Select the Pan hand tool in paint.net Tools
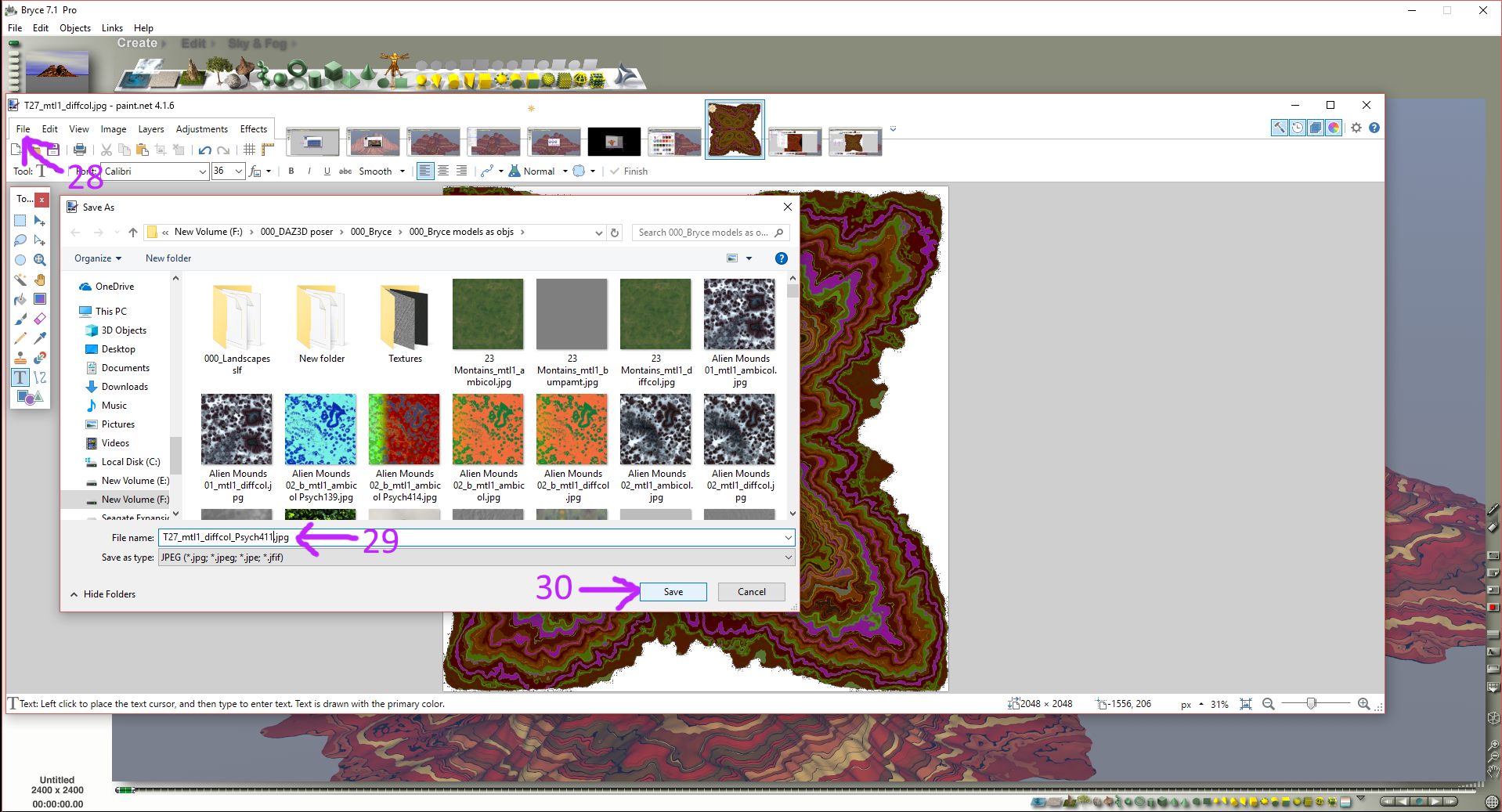The height and width of the screenshot is (812, 1502). (x=40, y=280)
